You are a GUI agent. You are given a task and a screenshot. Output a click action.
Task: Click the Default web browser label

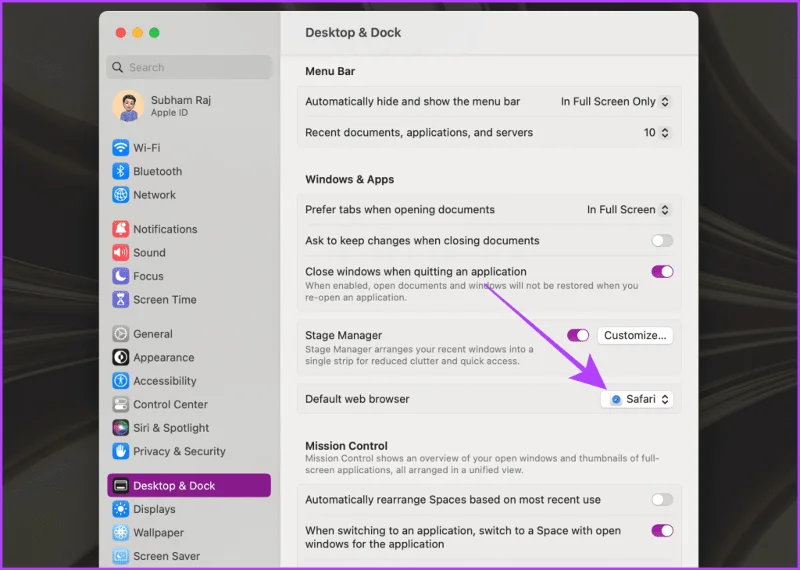(x=357, y=399)
